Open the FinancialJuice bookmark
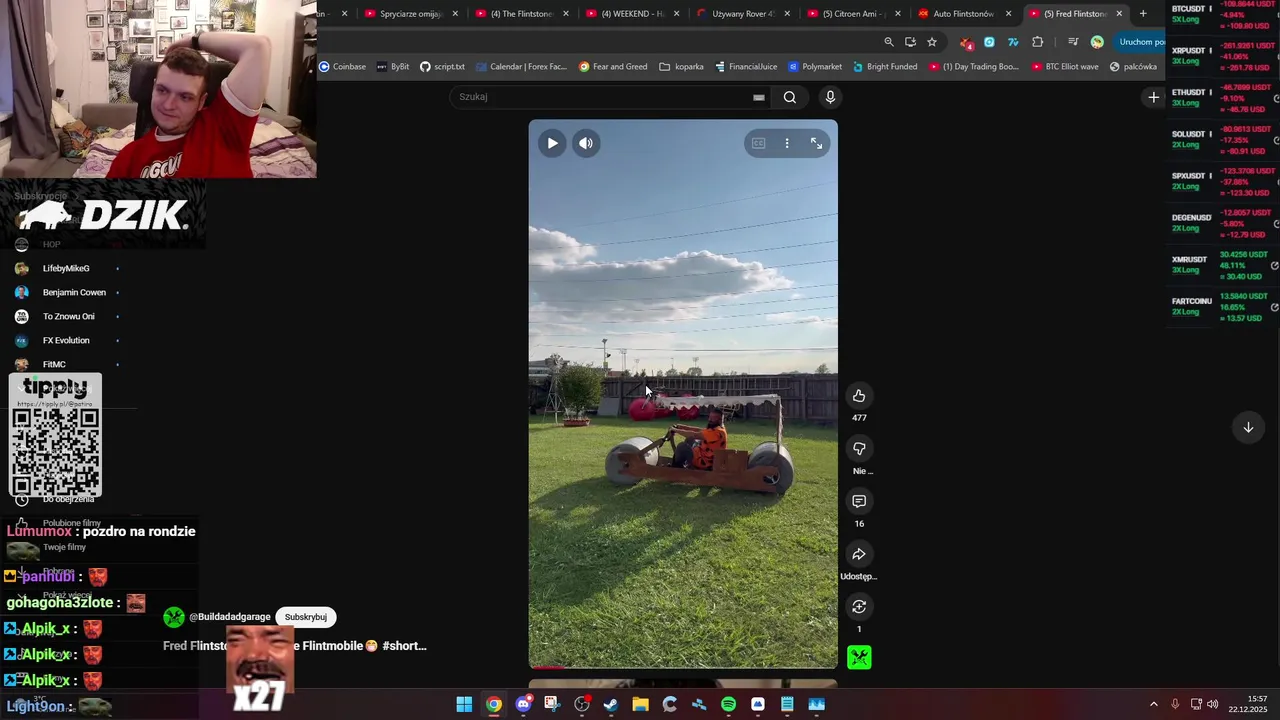The image size is (1280, 720). pos(746,67)
